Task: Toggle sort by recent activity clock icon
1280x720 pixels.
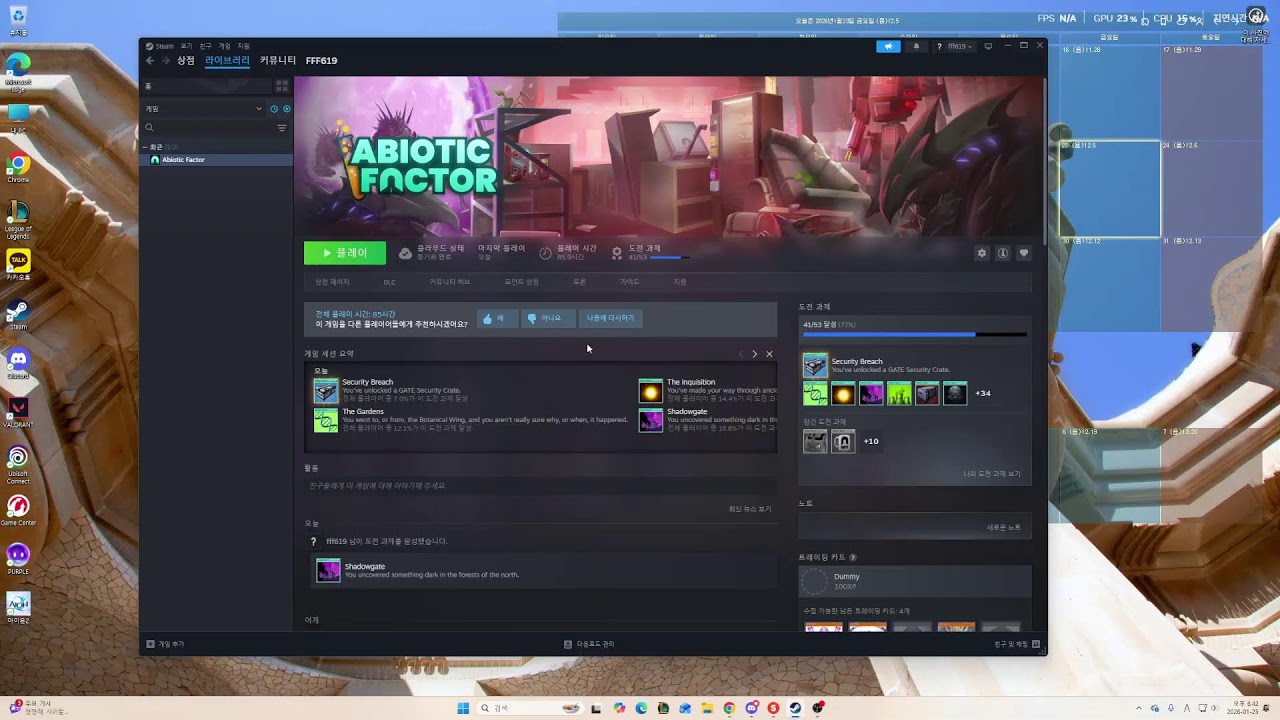Action: pyautogui.click(x=274, y=108)
